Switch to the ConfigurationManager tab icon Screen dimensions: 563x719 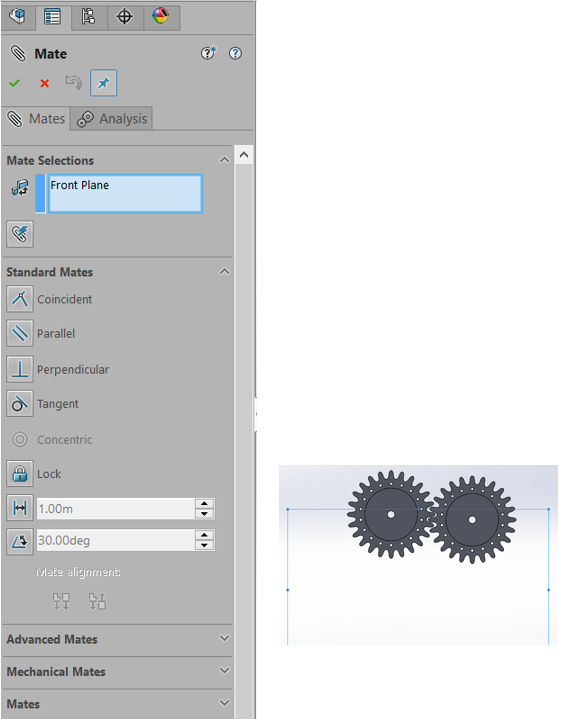click(88, 17)
